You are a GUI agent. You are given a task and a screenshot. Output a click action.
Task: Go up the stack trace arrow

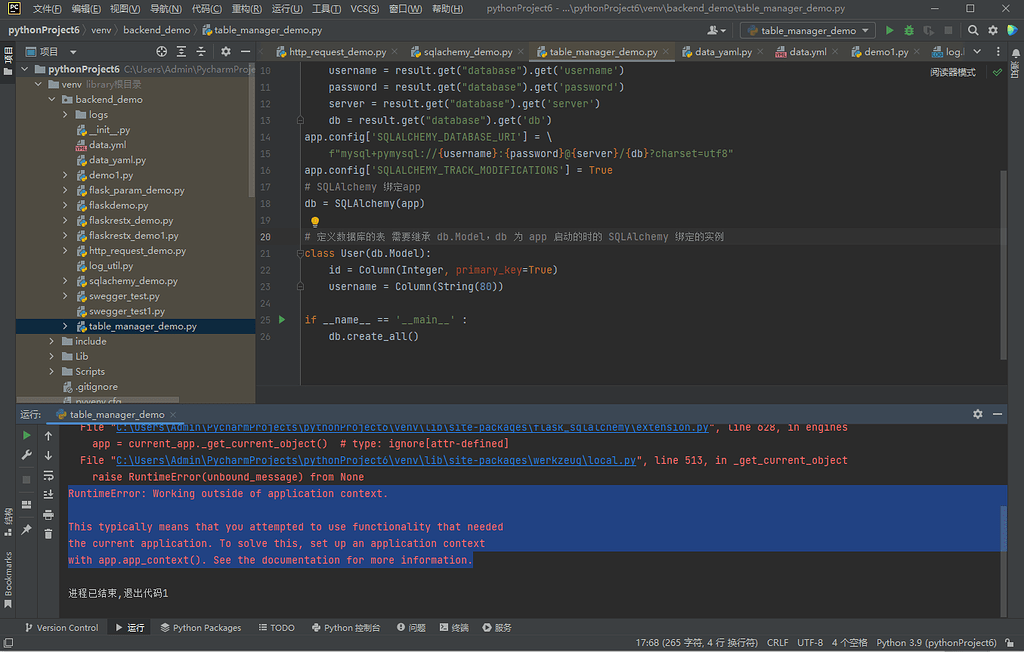click(48, 435)
